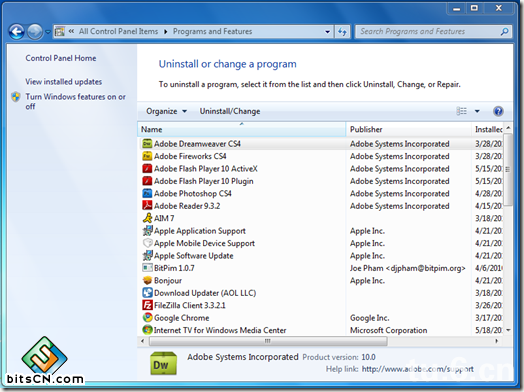Click the Download Updater (AOL LLC) icon
The image size is (524, 392).
pos(147,293)
